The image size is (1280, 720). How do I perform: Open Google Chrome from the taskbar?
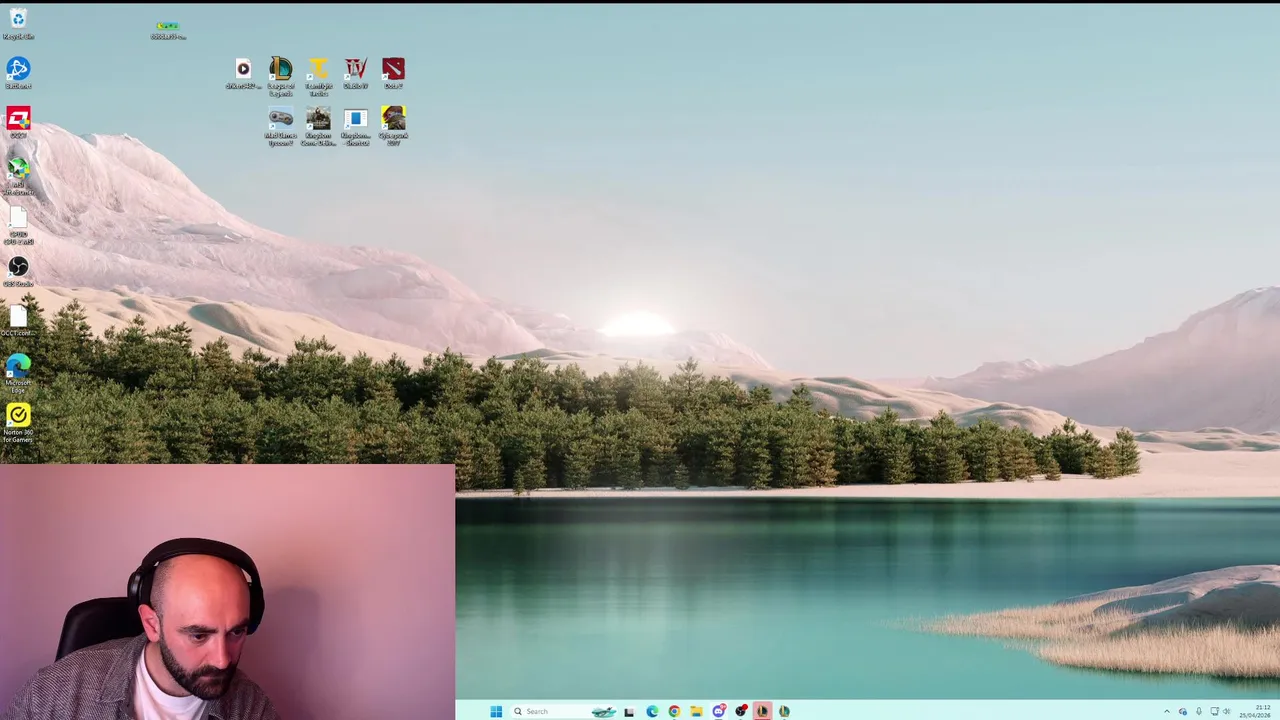pos(674,711)
